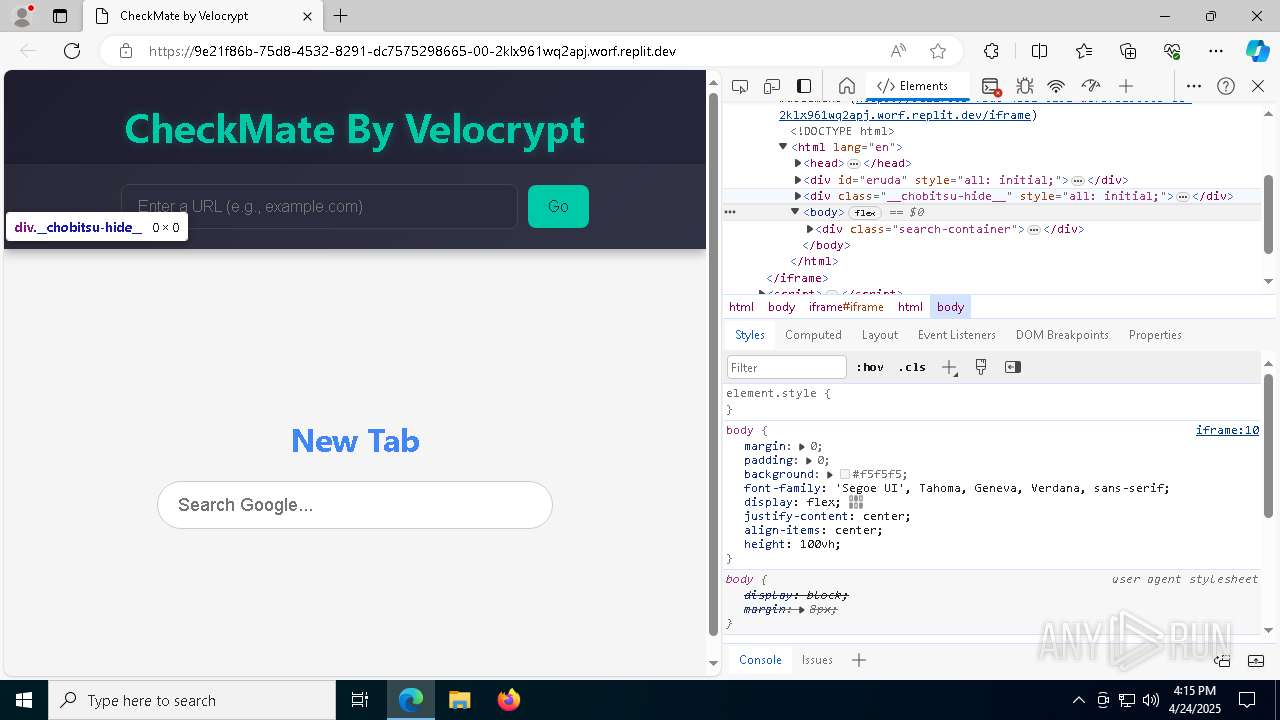1280x720 pixels.
Task: Click the replit.dev/iframe document link
Action: 907,115
